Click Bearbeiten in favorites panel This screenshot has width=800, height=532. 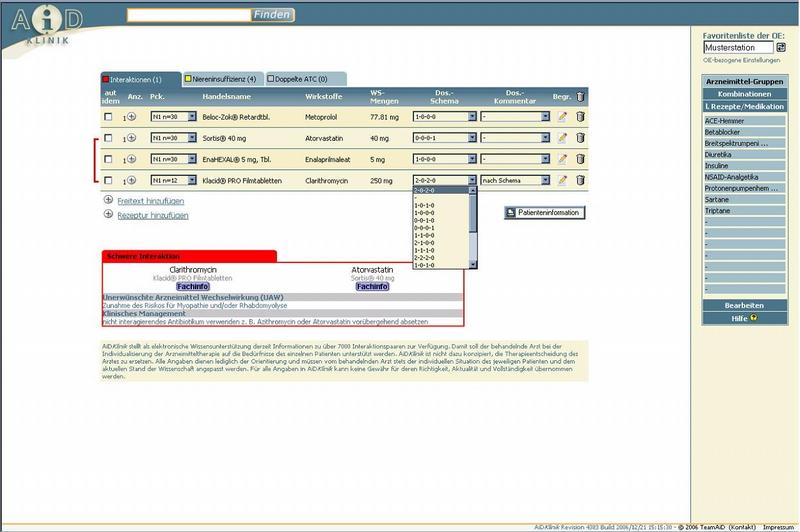[744, 305]
